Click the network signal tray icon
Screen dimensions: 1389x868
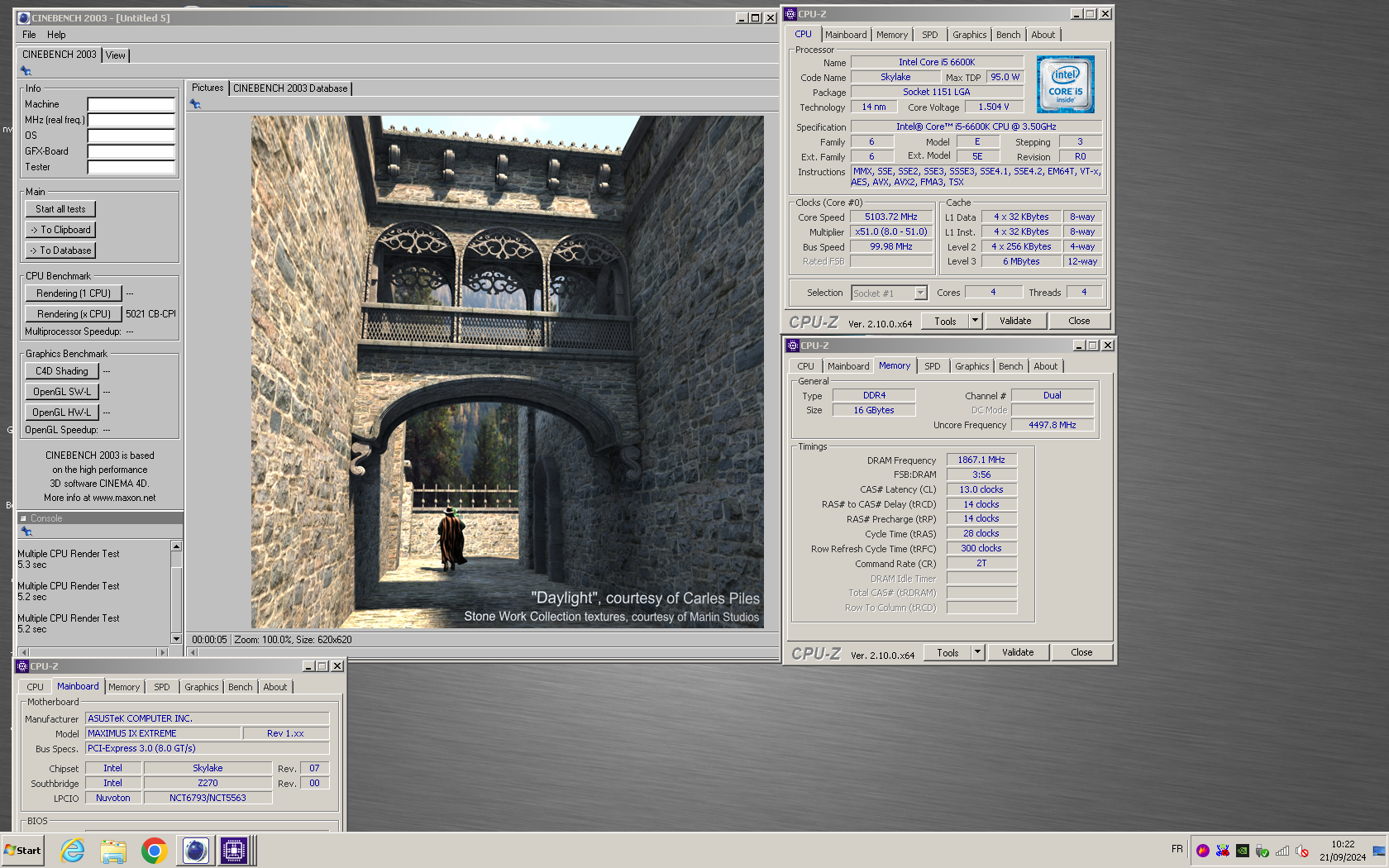tap(1282, 851)
